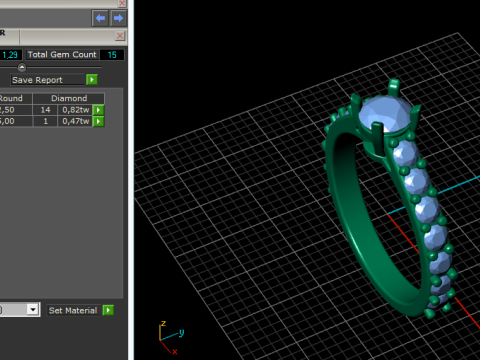The height and width of the screenshot is (360, 480).
Task: Select the Total Gem Count value 15
Action: (112, 55)
